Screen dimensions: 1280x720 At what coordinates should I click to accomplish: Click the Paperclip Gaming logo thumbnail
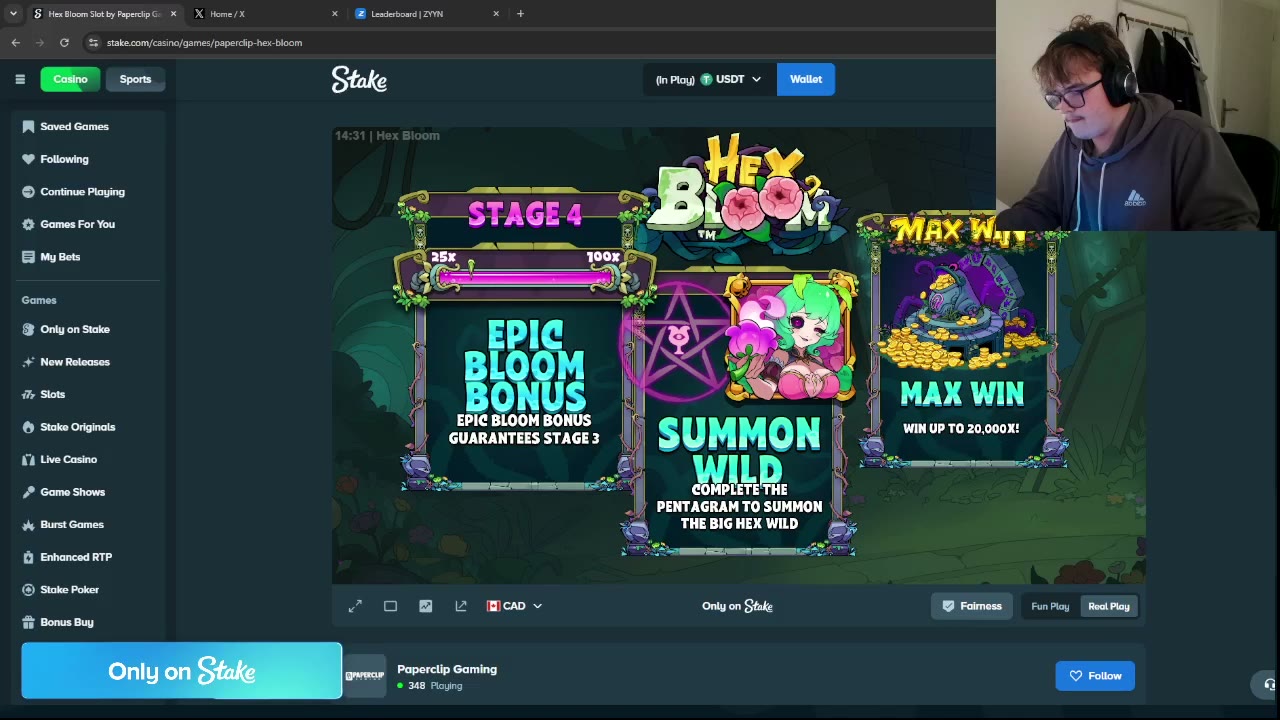pos(365,676)
